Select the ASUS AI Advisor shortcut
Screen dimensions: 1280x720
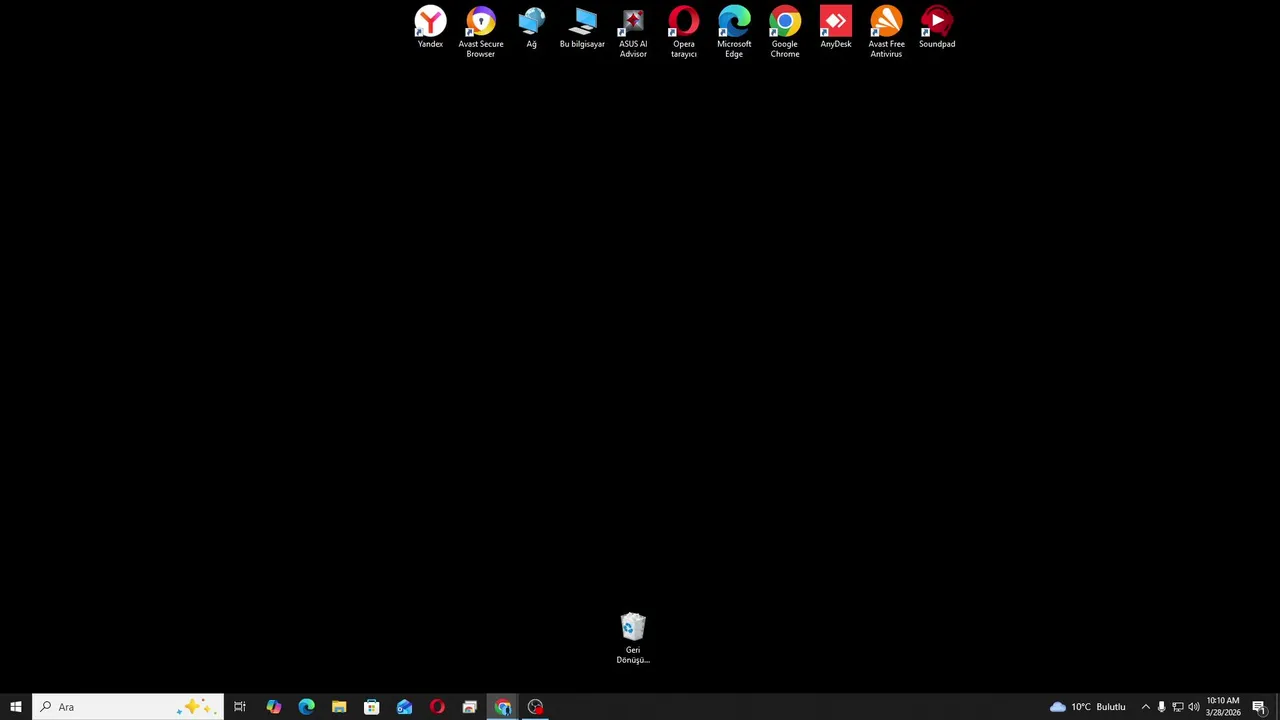633,32
